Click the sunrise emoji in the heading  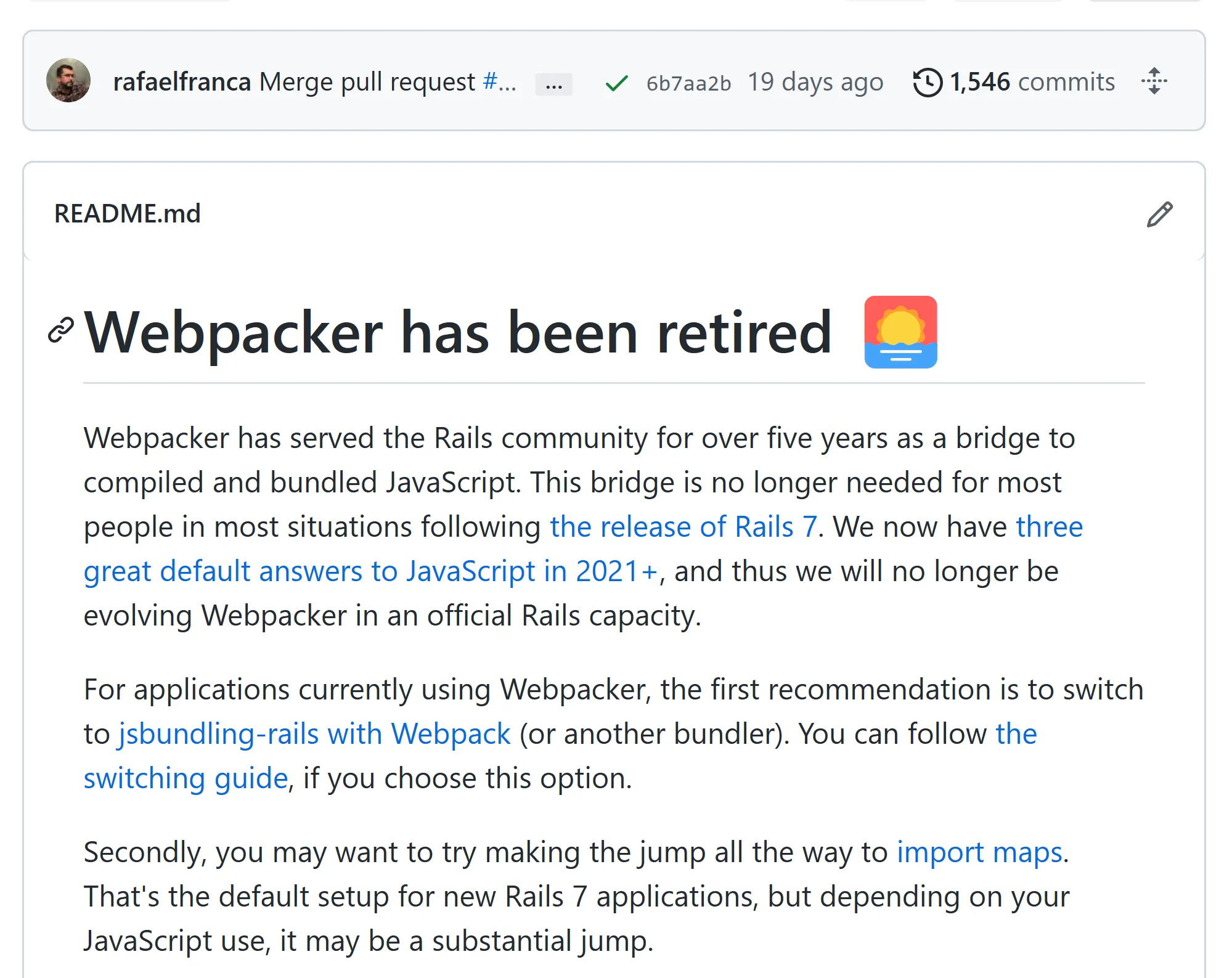click(x=900, y=331)
